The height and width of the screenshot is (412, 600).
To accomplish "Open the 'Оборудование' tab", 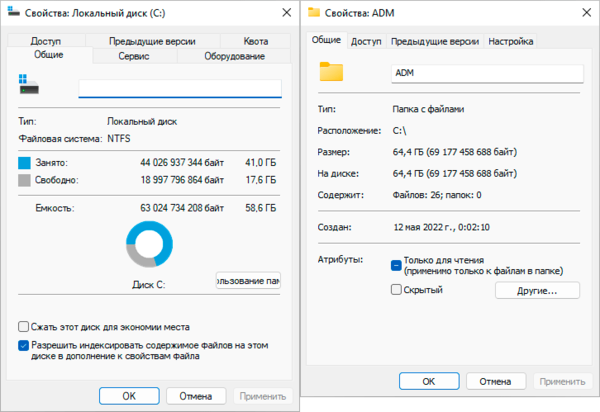I will coord(234,56).
